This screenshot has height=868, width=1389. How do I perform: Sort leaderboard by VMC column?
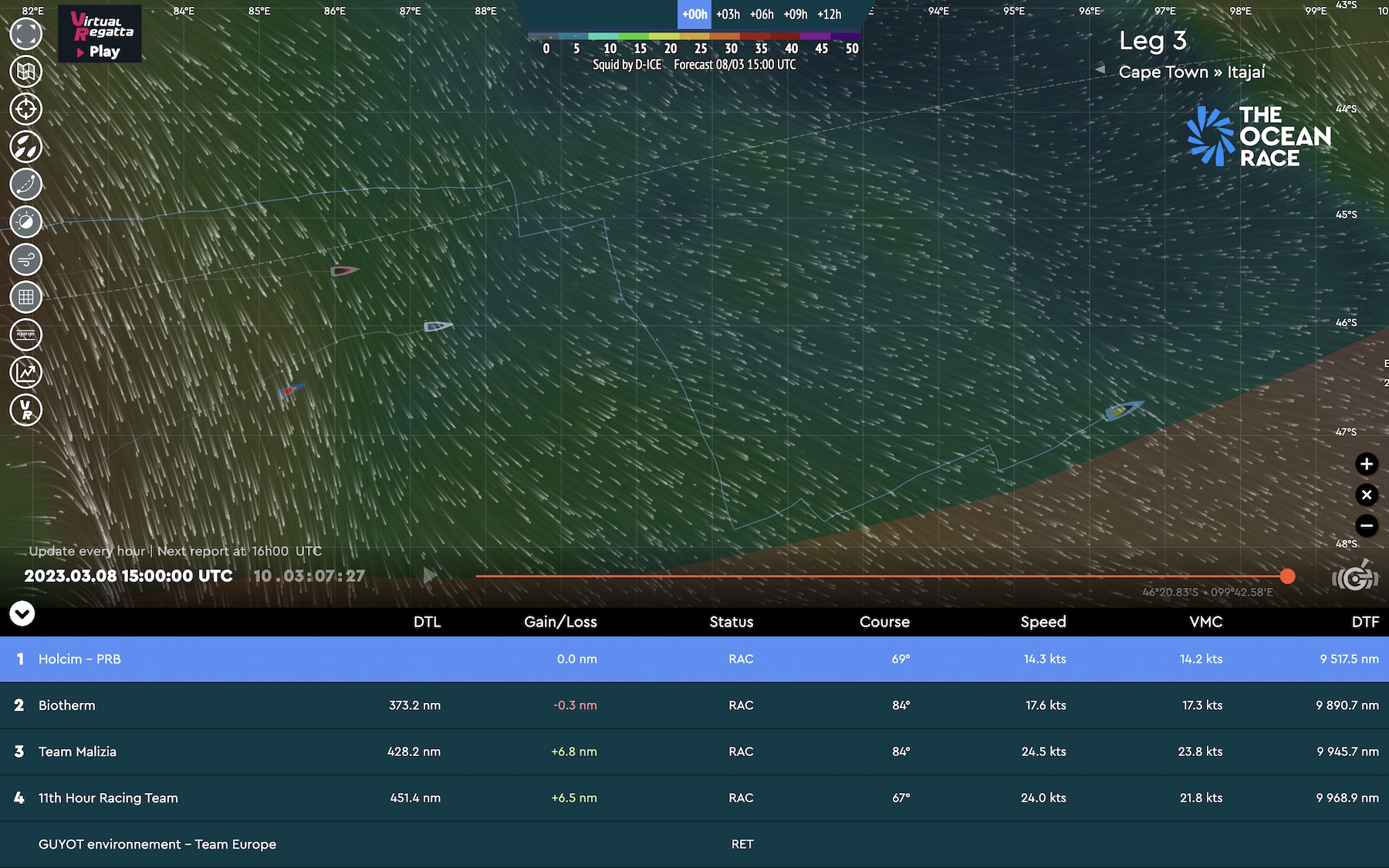pos(1206,622)
